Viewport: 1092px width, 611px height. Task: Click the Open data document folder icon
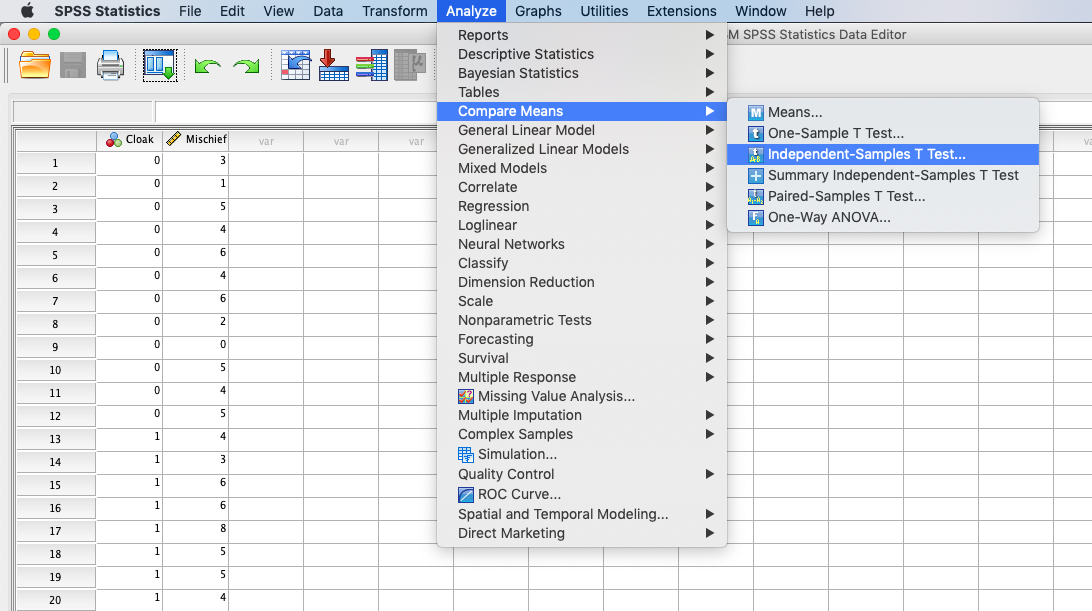point(35,65)
